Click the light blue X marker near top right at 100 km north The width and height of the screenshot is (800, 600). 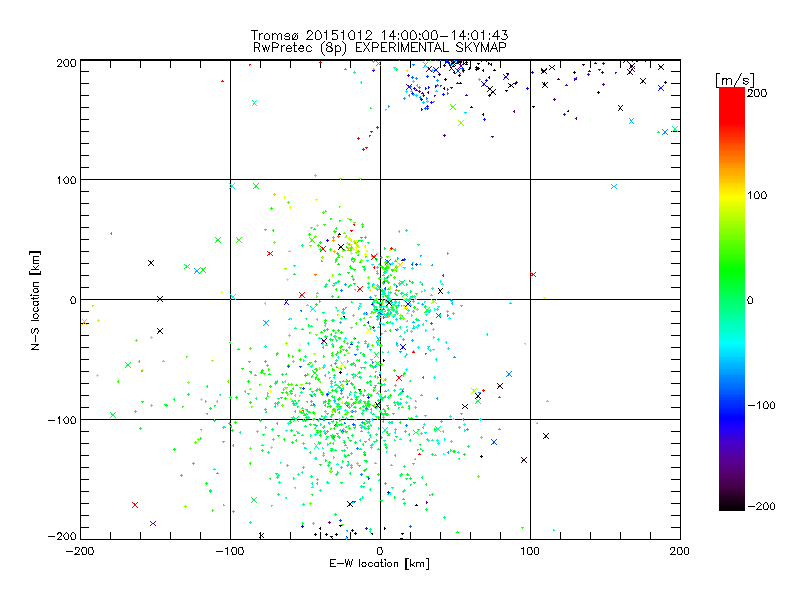[x=614, y=187]
